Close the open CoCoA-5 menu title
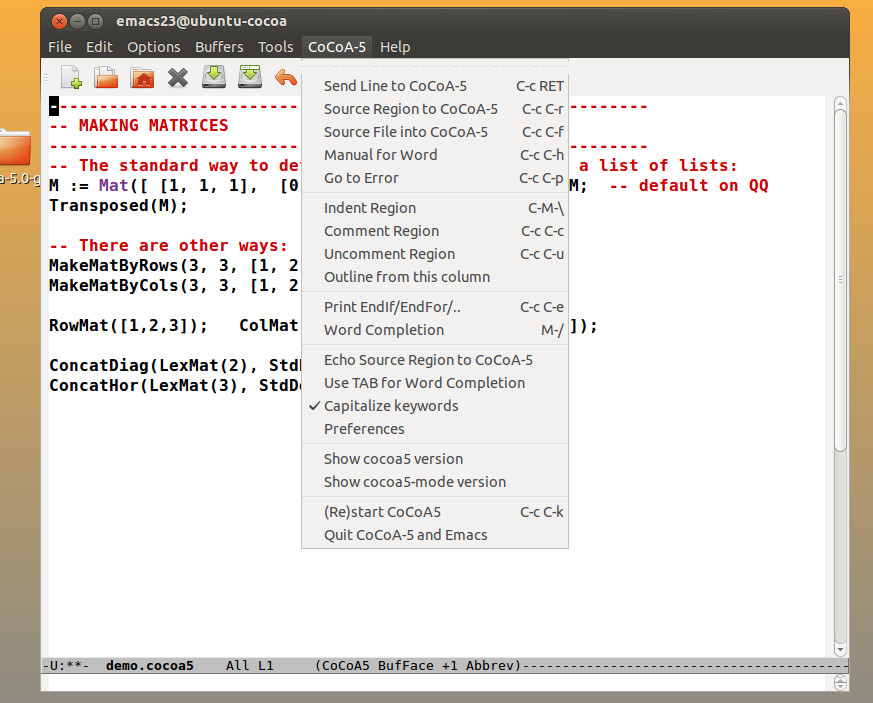Image resolution: width=873 pixels, height=703 pixels. coord(337,47)
